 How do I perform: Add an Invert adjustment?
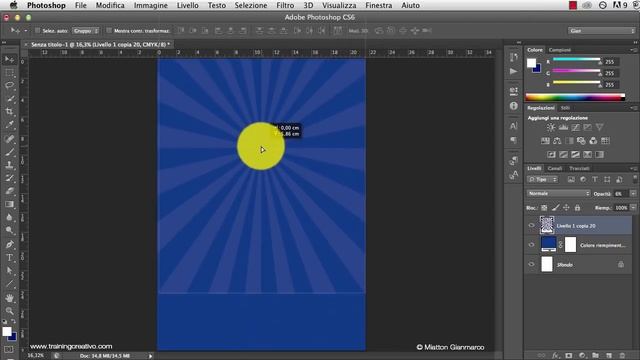(x=551, y=154)
